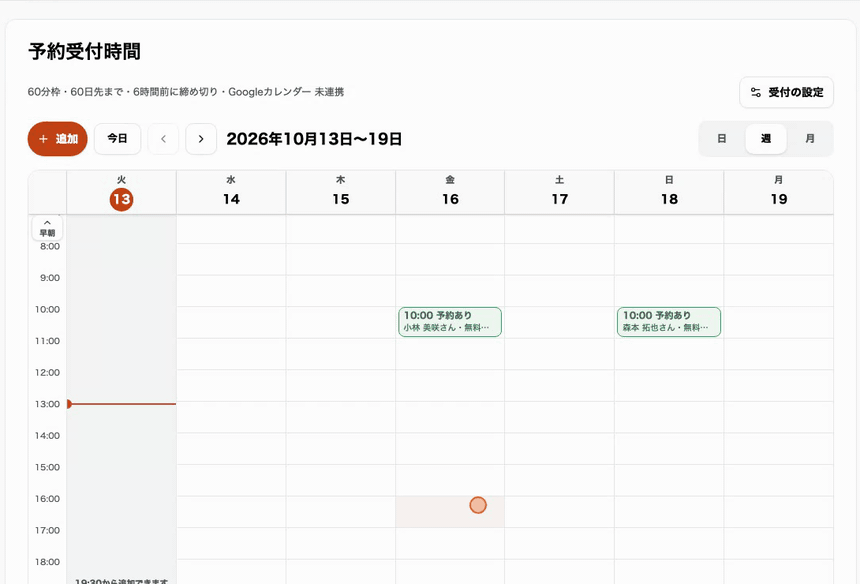Click the date range 2026年10月13日〜19日
Viewport: 860px width, 584px height.
[x=314, y=139]
